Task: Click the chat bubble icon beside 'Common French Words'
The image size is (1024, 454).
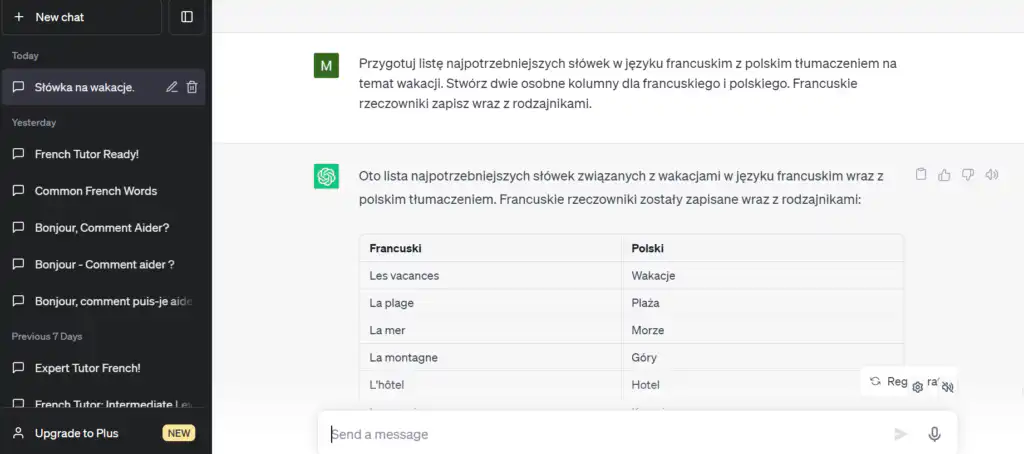Action: (x=19, y=191)
